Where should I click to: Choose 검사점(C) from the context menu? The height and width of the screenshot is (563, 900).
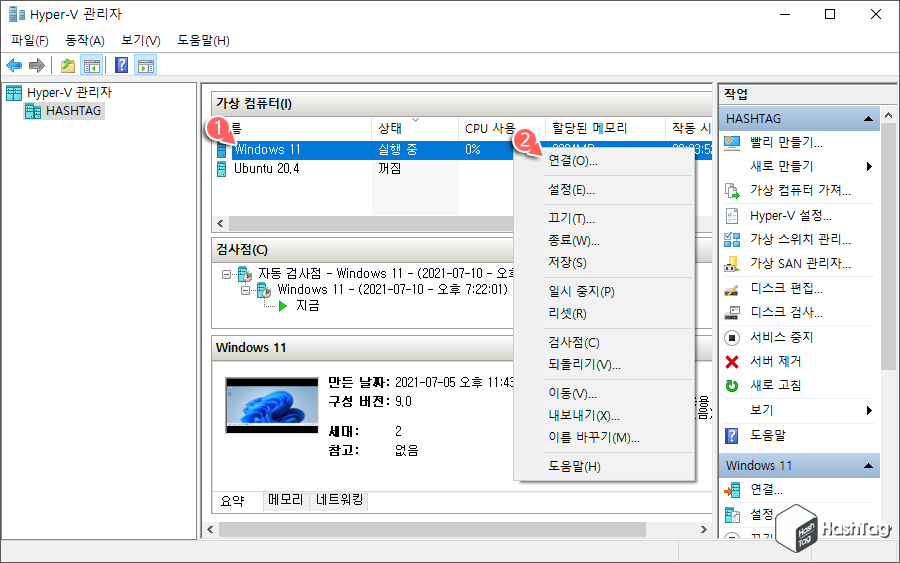[604, 343]
